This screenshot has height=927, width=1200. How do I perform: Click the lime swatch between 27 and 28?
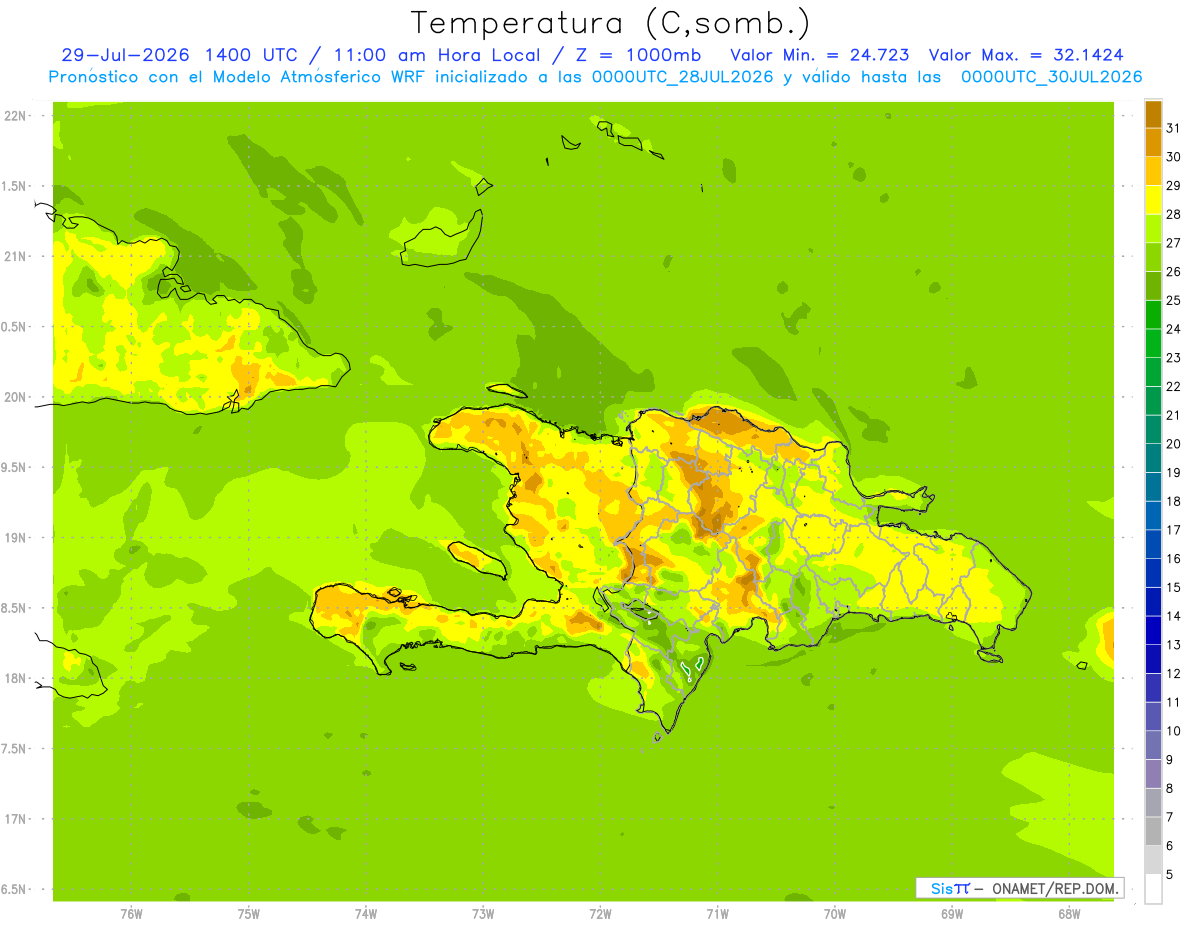point(1153,228)
